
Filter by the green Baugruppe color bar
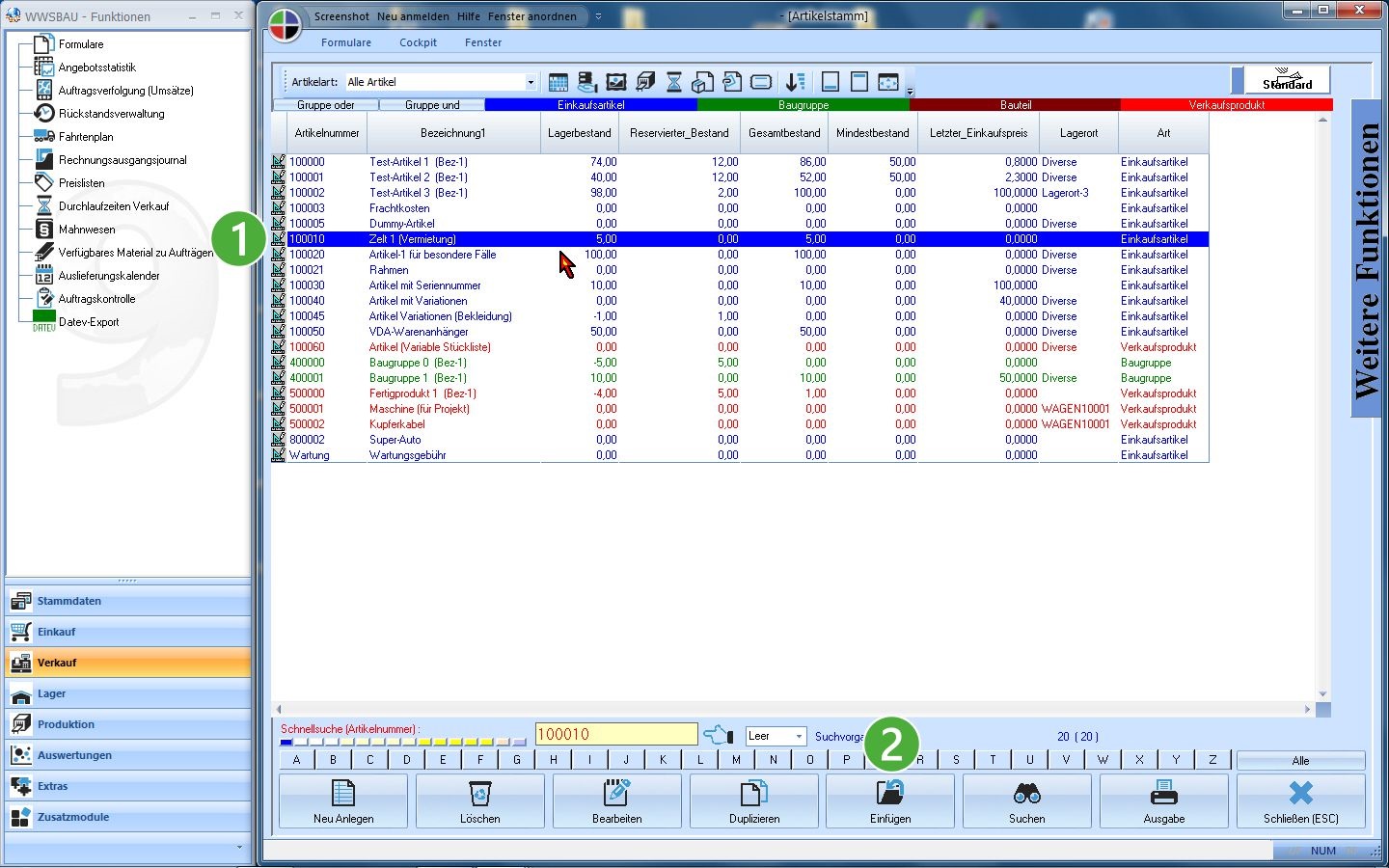click(x=803, y=105)
